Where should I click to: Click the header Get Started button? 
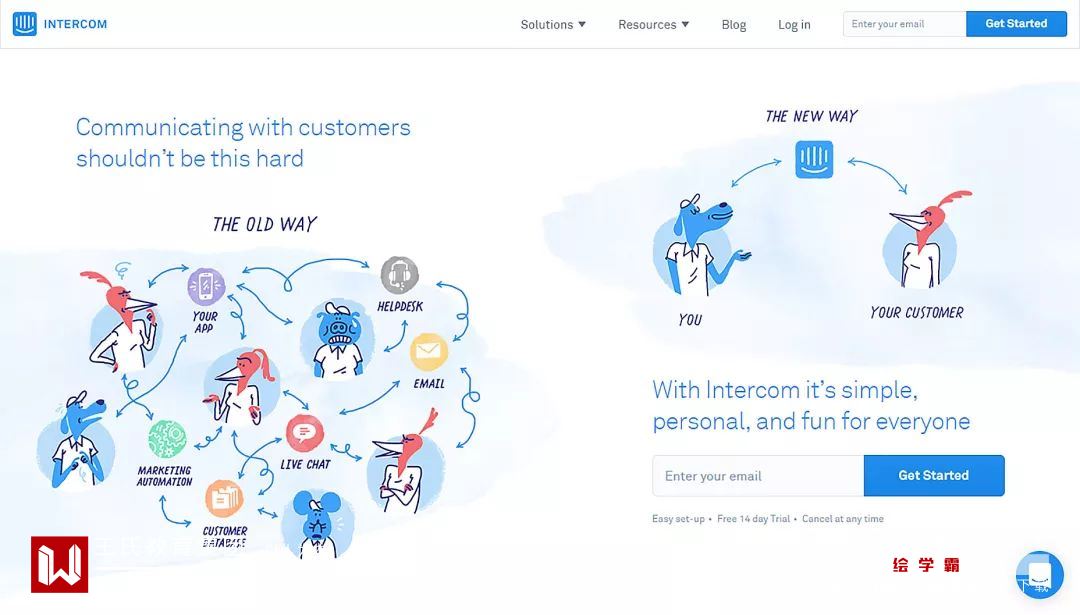click(1016, 24)
